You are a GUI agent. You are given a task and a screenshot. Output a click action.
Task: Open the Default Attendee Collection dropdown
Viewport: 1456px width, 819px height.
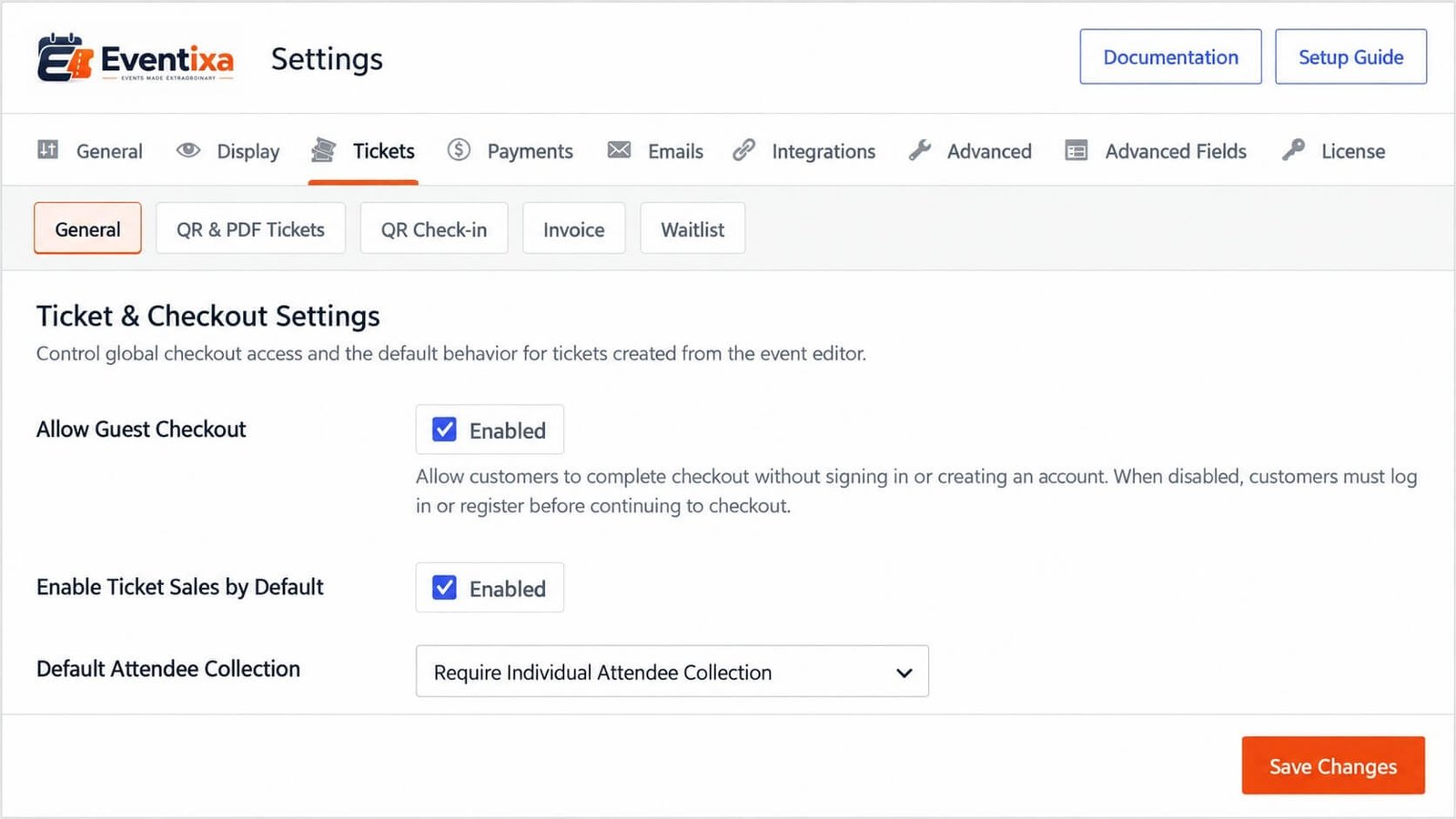tap(672, 672)
